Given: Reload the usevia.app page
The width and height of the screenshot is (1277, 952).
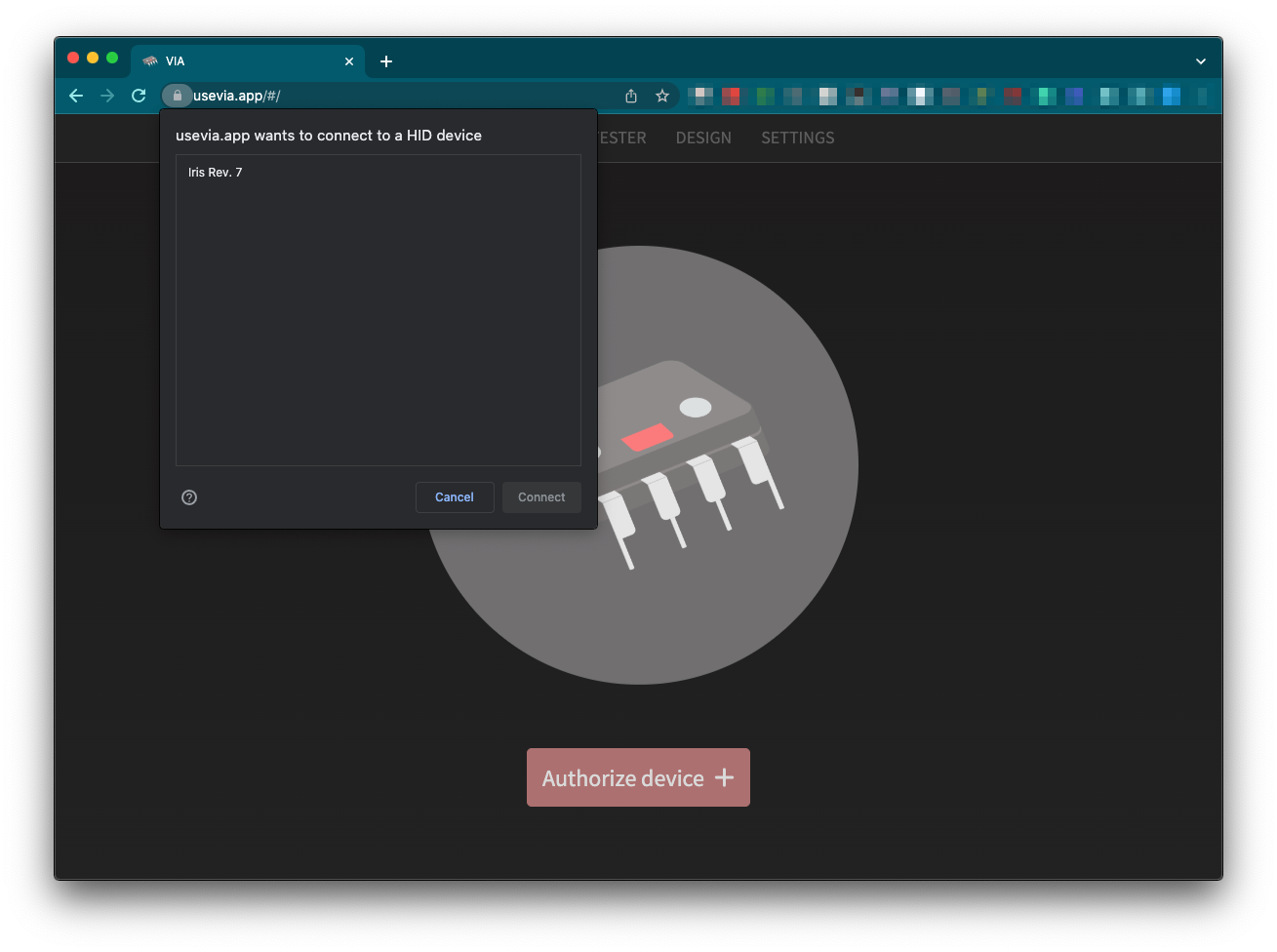Looking at the screenshot, I should tap(139, 96).
